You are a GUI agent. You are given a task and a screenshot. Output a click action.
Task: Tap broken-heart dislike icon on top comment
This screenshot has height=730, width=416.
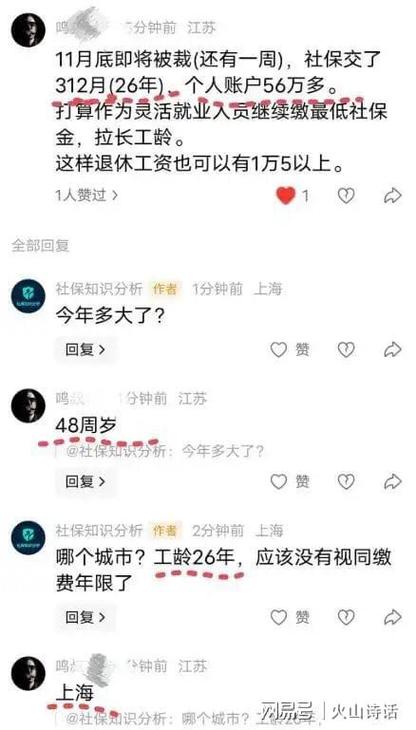pyautogui.click(x=346, y=196)
